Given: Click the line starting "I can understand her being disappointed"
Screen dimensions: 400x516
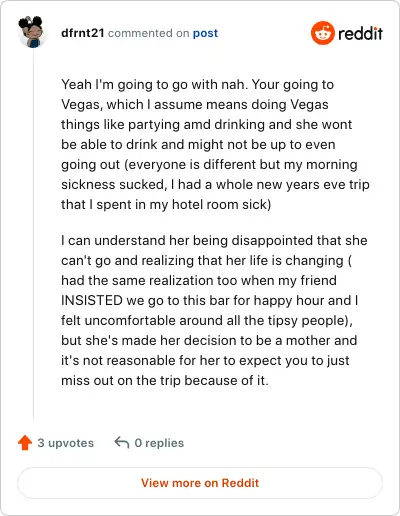Looking at the screenshot, I should click(x=214, y=241).
